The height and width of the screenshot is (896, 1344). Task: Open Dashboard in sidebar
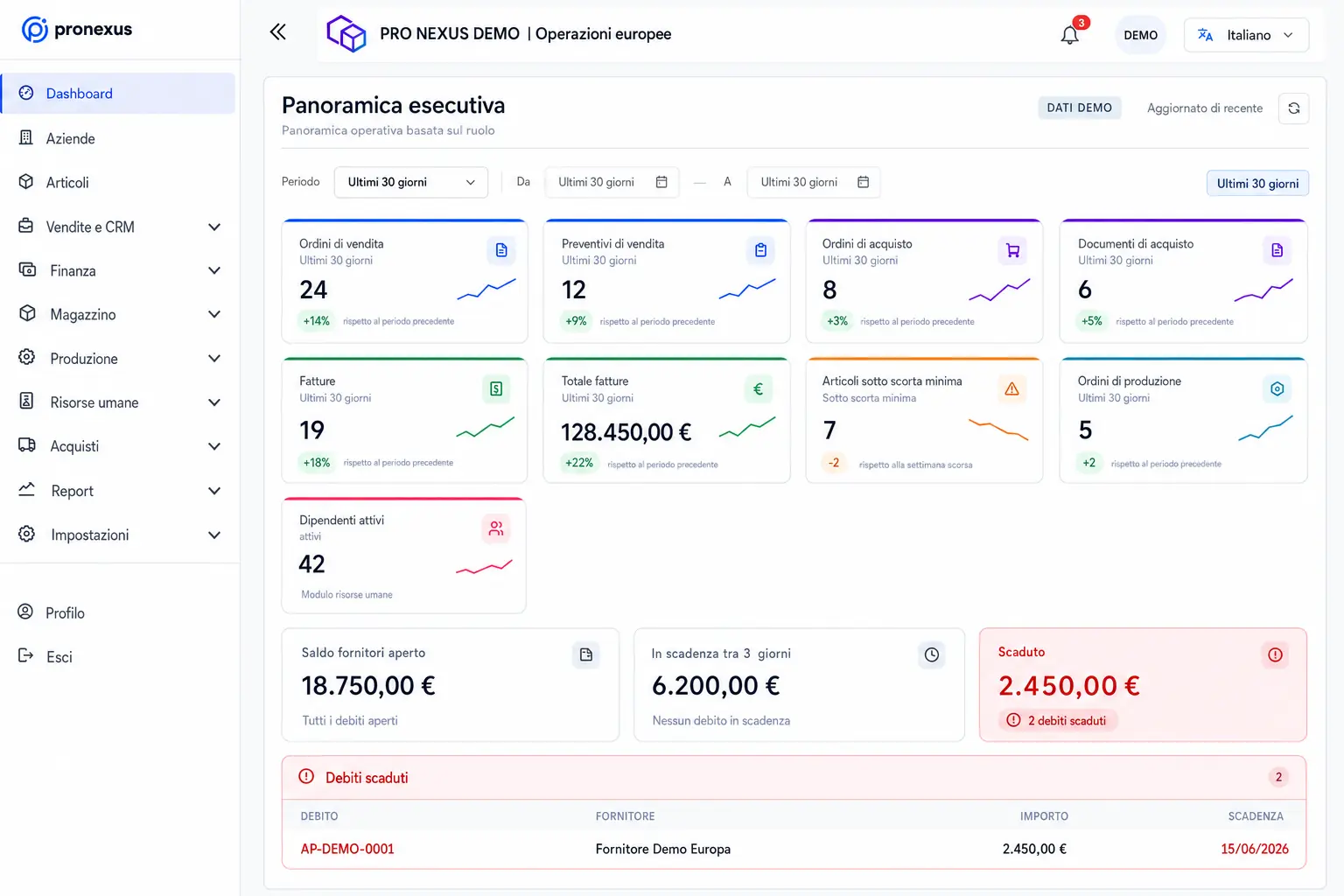(118, 93)
